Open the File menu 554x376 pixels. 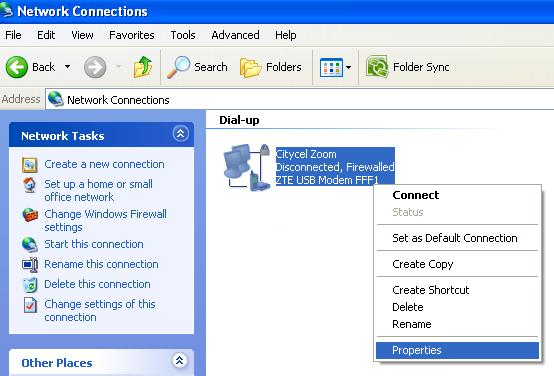pyautogui.click(x=13, y=35)
